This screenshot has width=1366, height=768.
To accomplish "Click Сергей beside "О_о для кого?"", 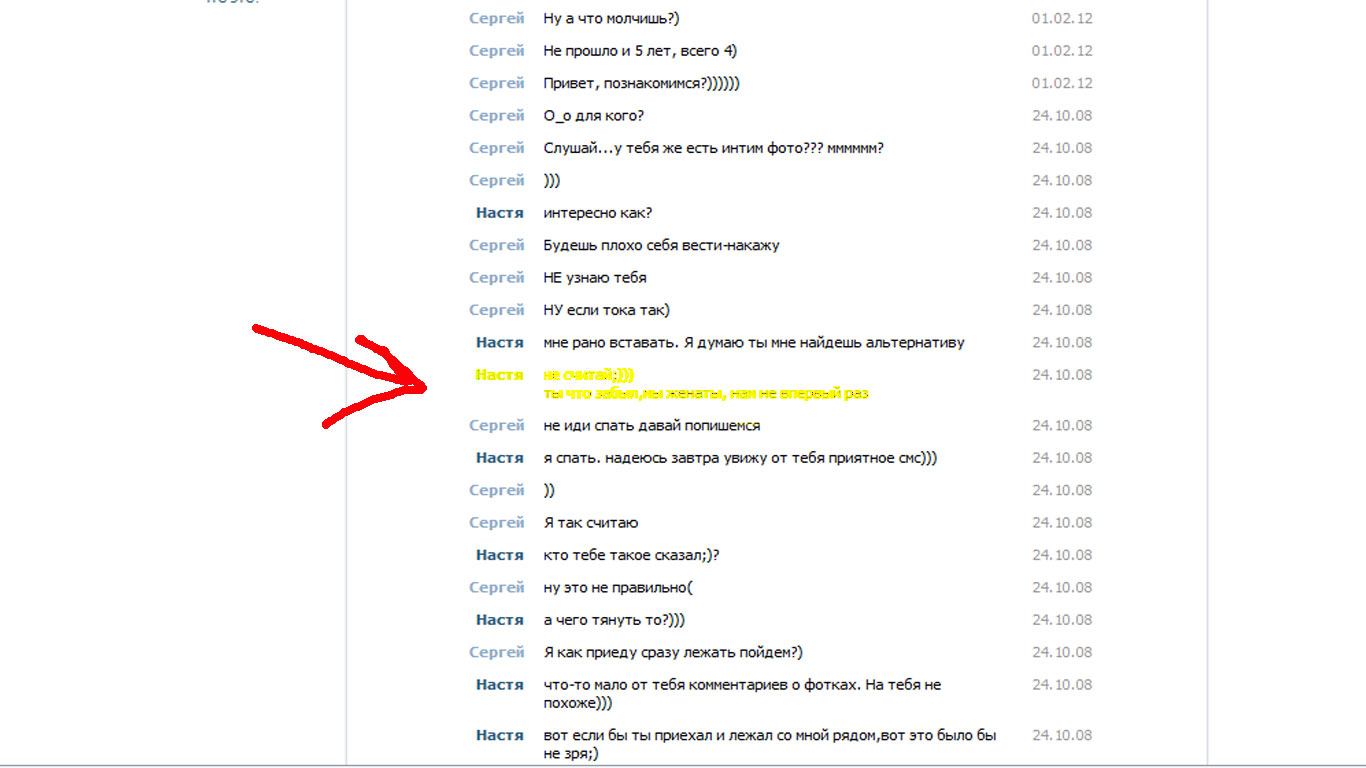I will pos(497,116).
